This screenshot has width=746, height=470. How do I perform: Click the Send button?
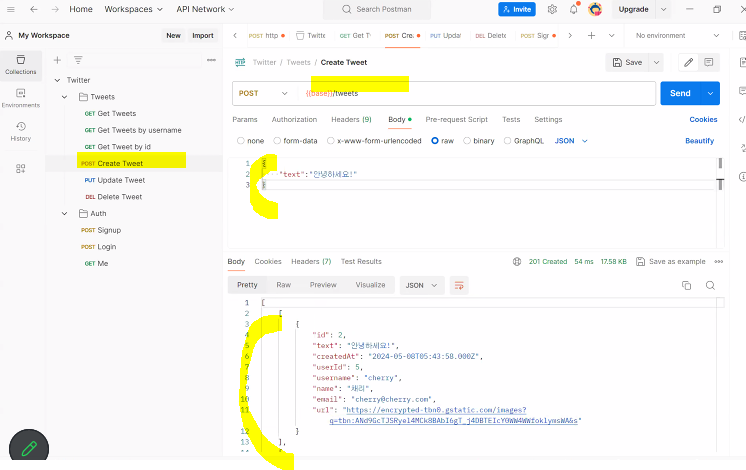pyautogui.click(x=680, y=93)
